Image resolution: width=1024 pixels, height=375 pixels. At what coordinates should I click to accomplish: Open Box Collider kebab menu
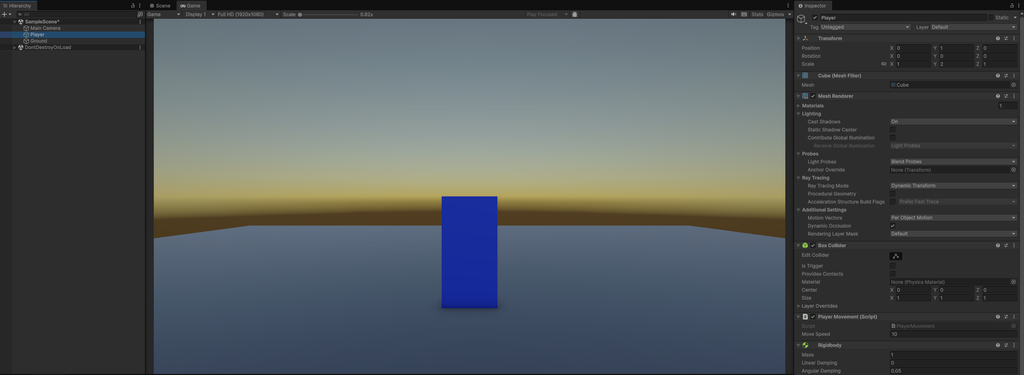pyautogui.click(x=1014, y=246)
